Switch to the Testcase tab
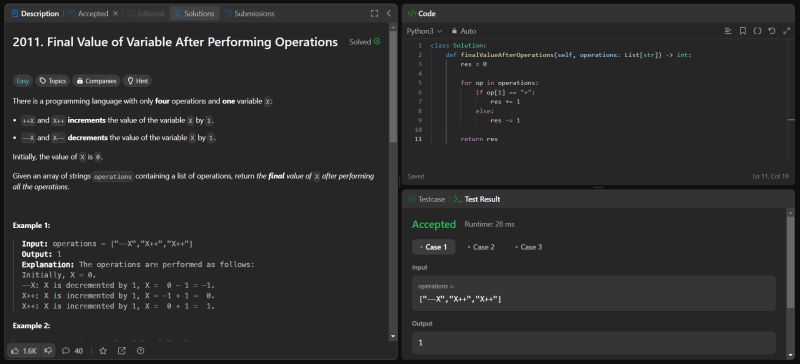The image size is (800, 364). 427,199
